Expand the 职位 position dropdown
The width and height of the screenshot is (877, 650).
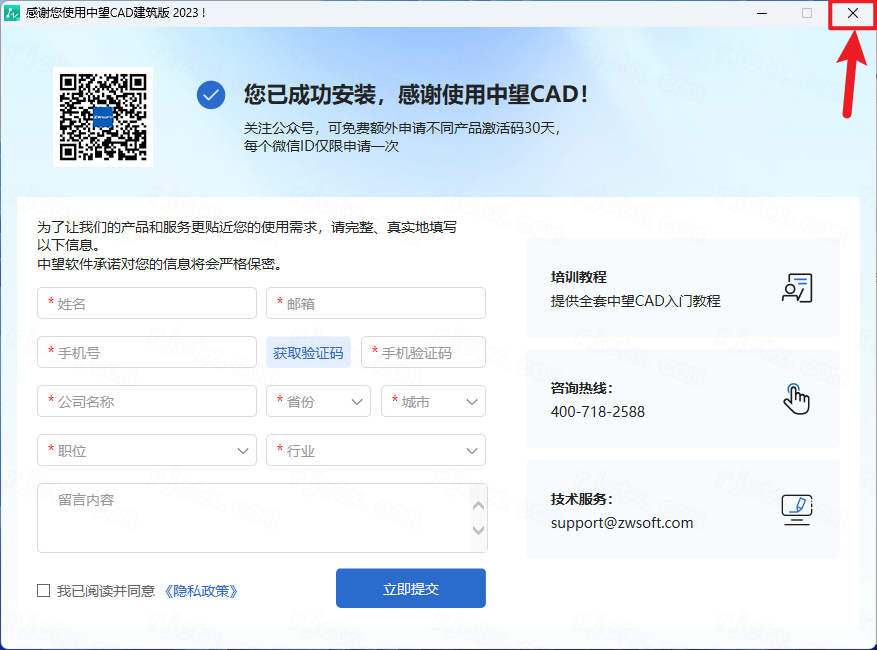pyautogui.click(x=147, y=450)
